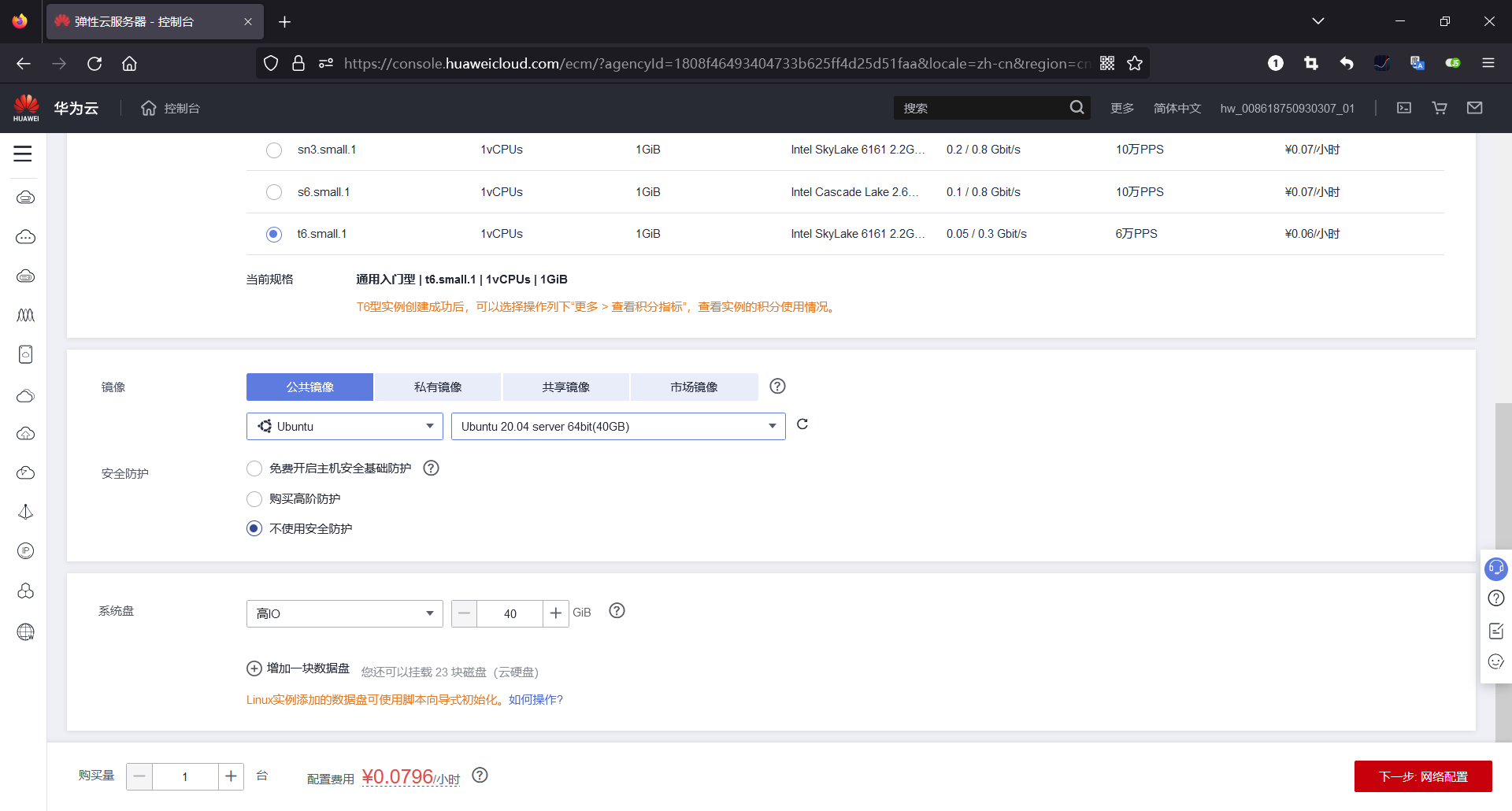Open Ubuntu 20.04 server version dropdown

(618, 426)
